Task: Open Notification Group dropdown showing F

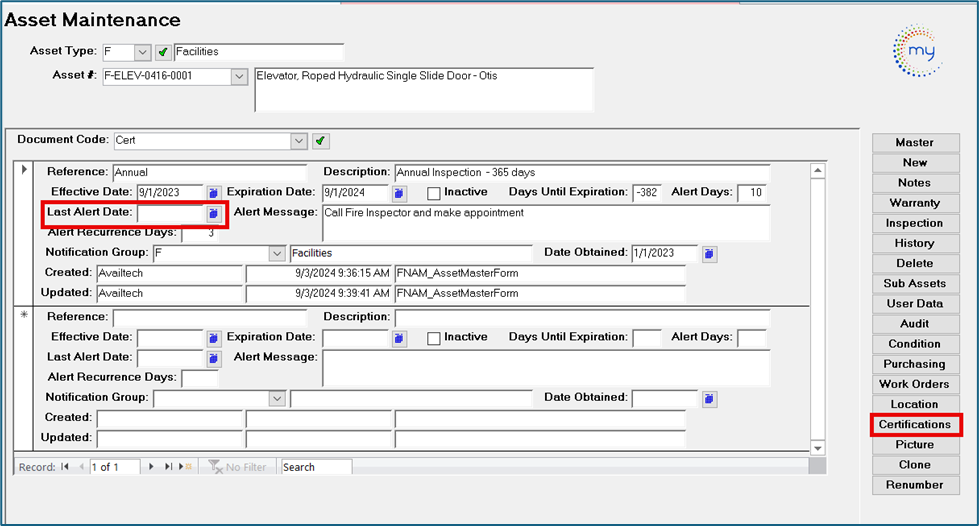Action: point(277,254)
